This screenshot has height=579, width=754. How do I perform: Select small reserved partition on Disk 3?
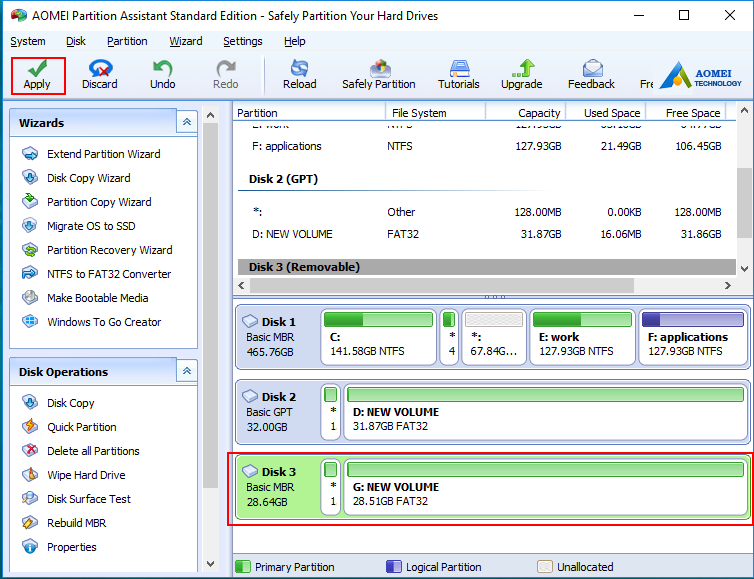[330, 487]
